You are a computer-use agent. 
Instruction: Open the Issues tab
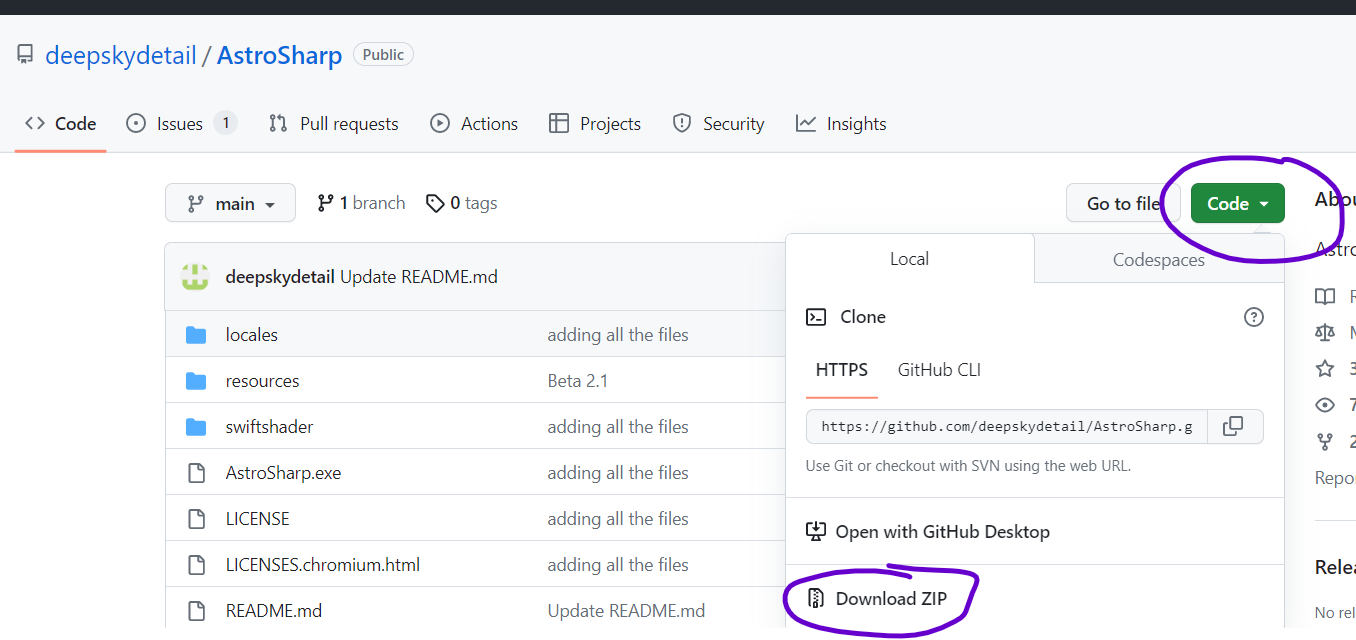coord(180,124)
